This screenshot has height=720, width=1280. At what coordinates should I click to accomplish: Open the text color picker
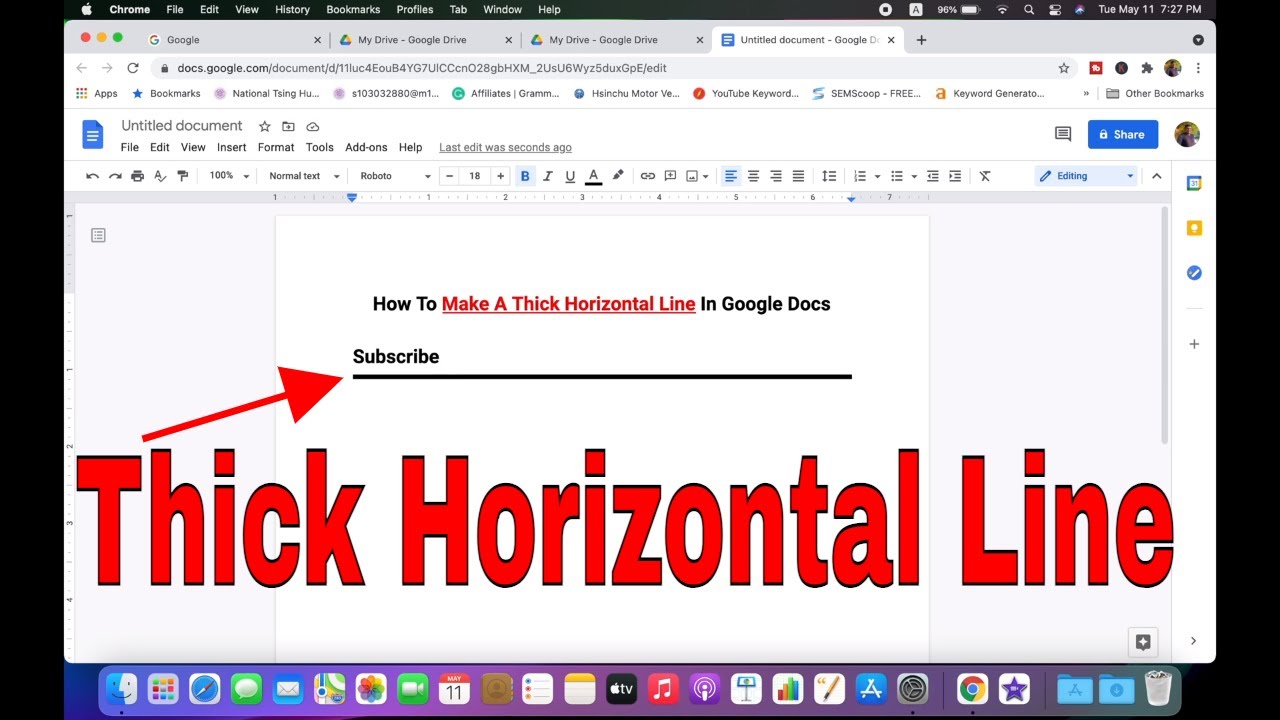(593, 176)
